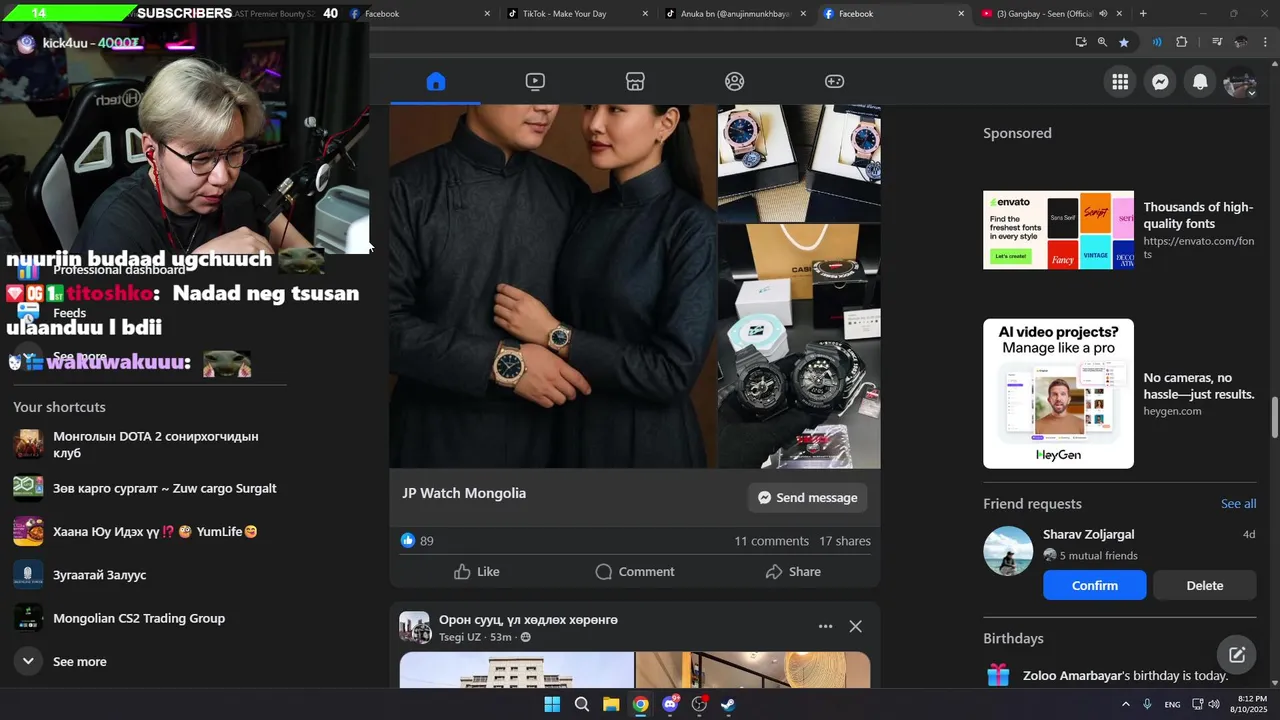View the 89 like reactions

(x=417, y=541)
